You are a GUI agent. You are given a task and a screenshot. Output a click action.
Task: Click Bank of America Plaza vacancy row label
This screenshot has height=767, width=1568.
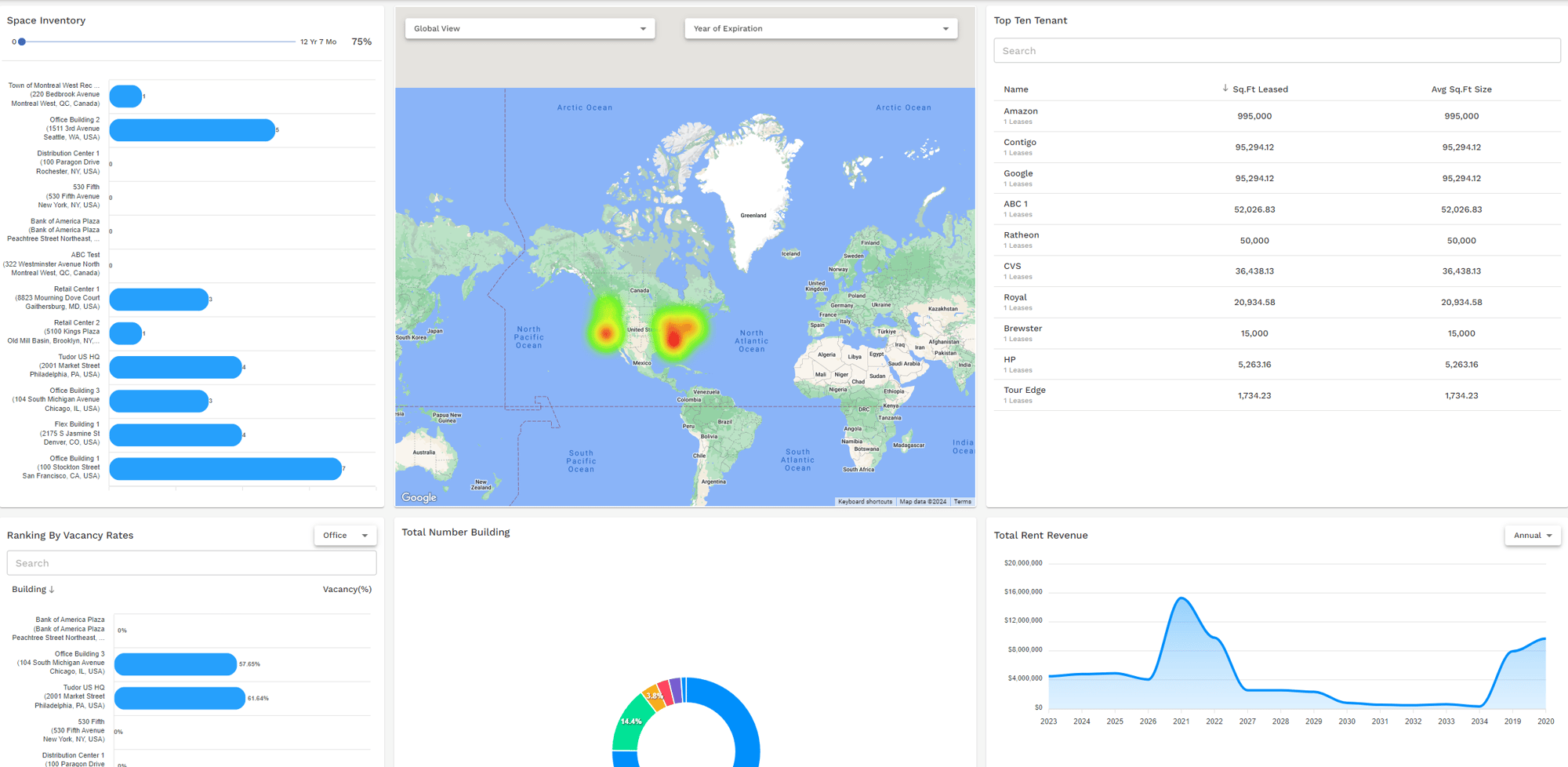[59, 629]
